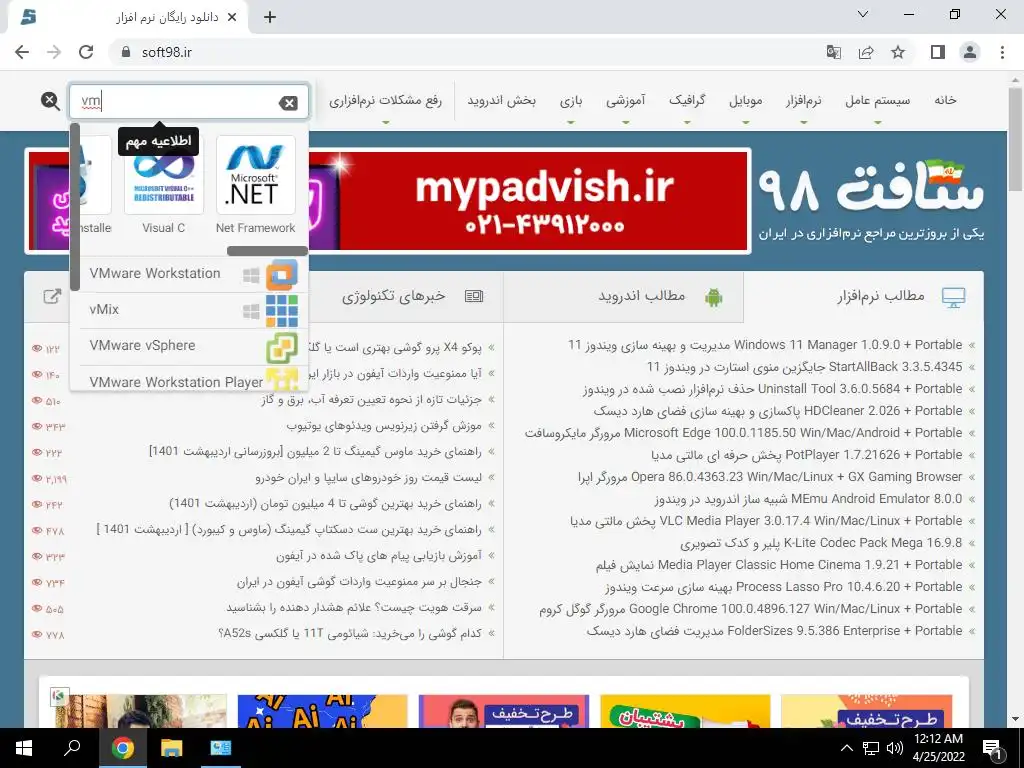Switch to the مطالب اندروید tab
The image size is (1024, 768).
click(623, 296)
